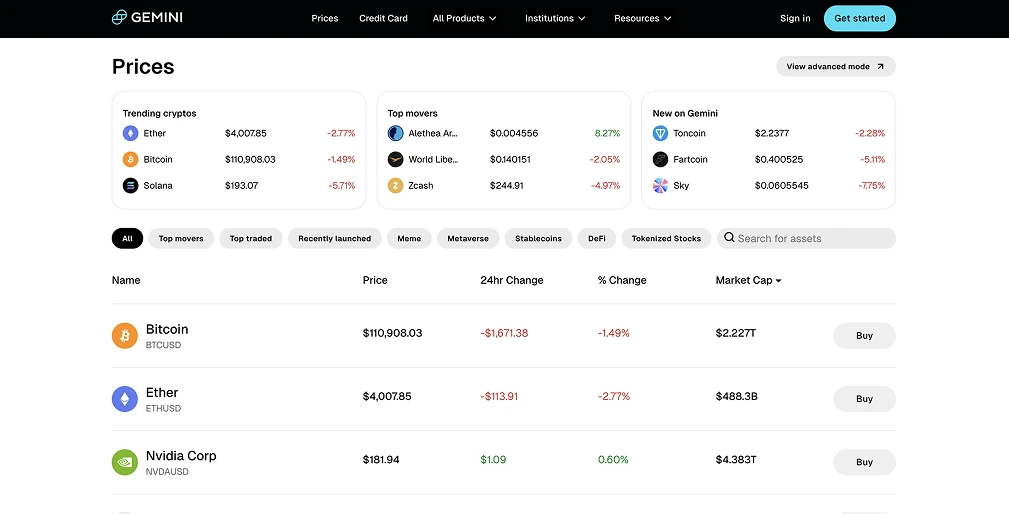Click the NVDAUSD ticker label

pyautogui.click(x=167, y=472)
